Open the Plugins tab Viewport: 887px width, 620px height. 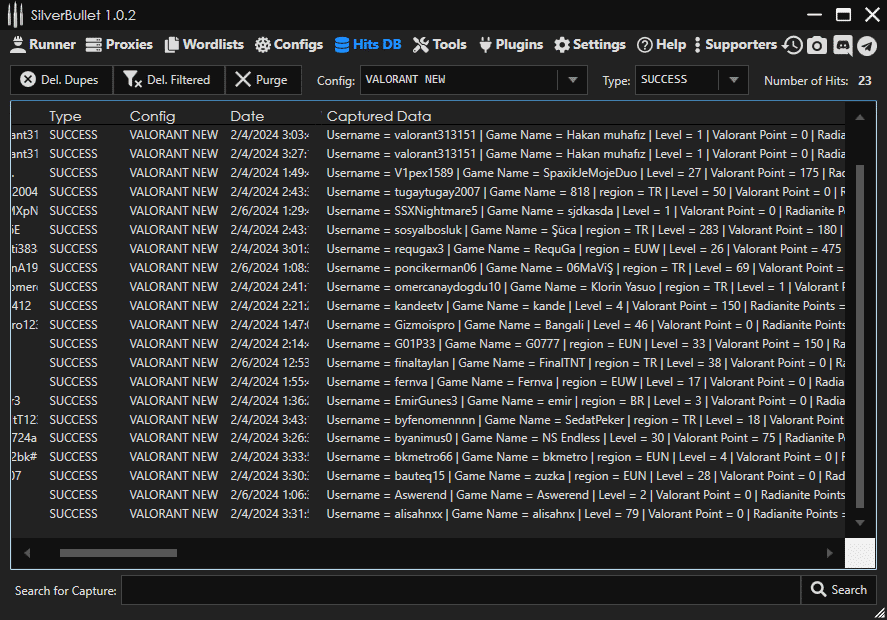click(x=510, y=45)
